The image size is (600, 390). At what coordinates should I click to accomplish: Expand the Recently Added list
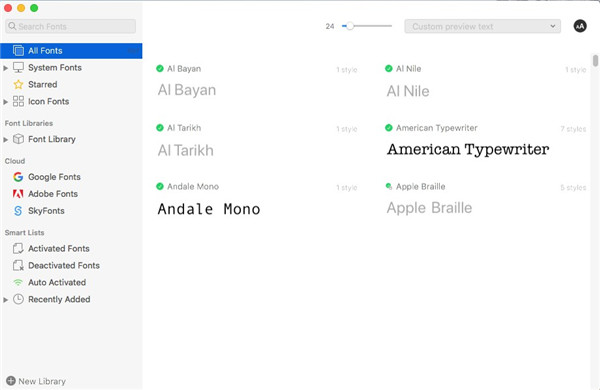click(5, 300)
